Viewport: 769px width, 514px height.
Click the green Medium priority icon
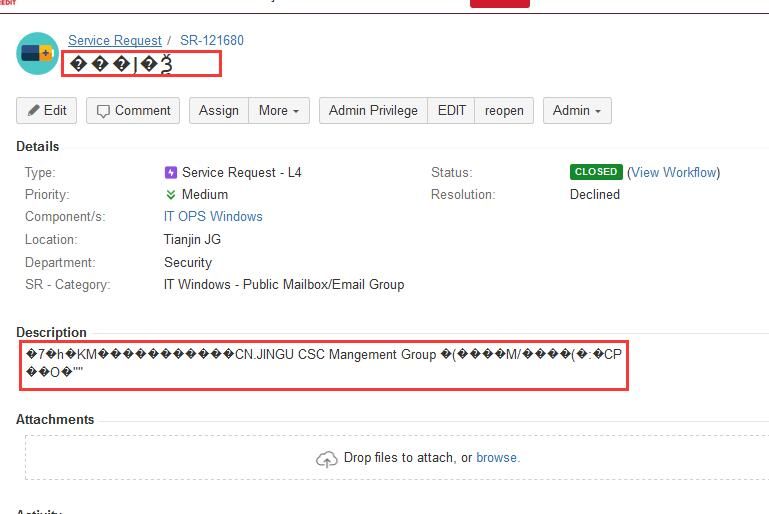(171, 195)
